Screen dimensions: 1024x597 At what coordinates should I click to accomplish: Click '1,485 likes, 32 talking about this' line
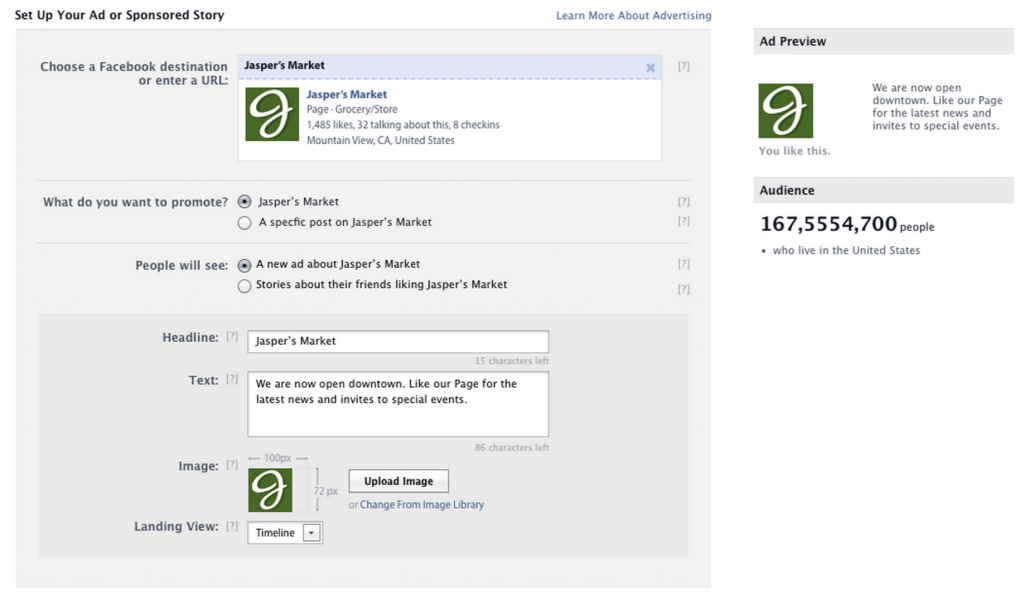tap(403, 125)
